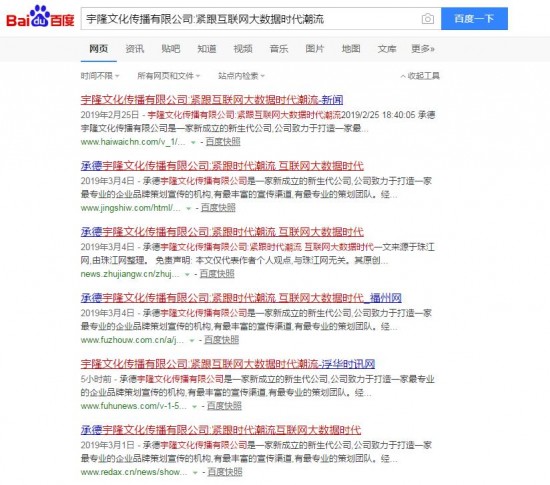This screenshot has height=485, width=550.
Task: Expand arrow beside www.jingshiw.com URL
Action: click(188, 208)
